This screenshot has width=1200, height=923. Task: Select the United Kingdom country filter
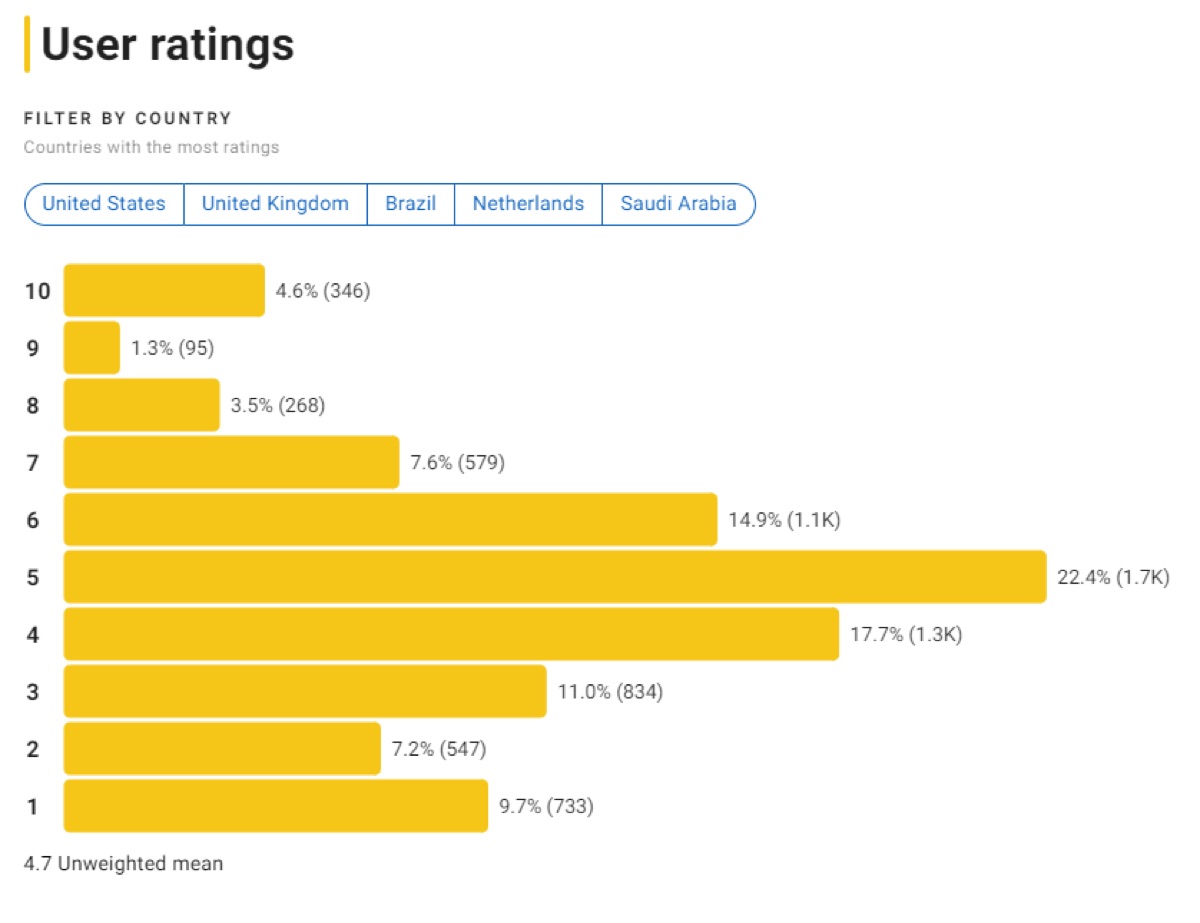[275, 204]
